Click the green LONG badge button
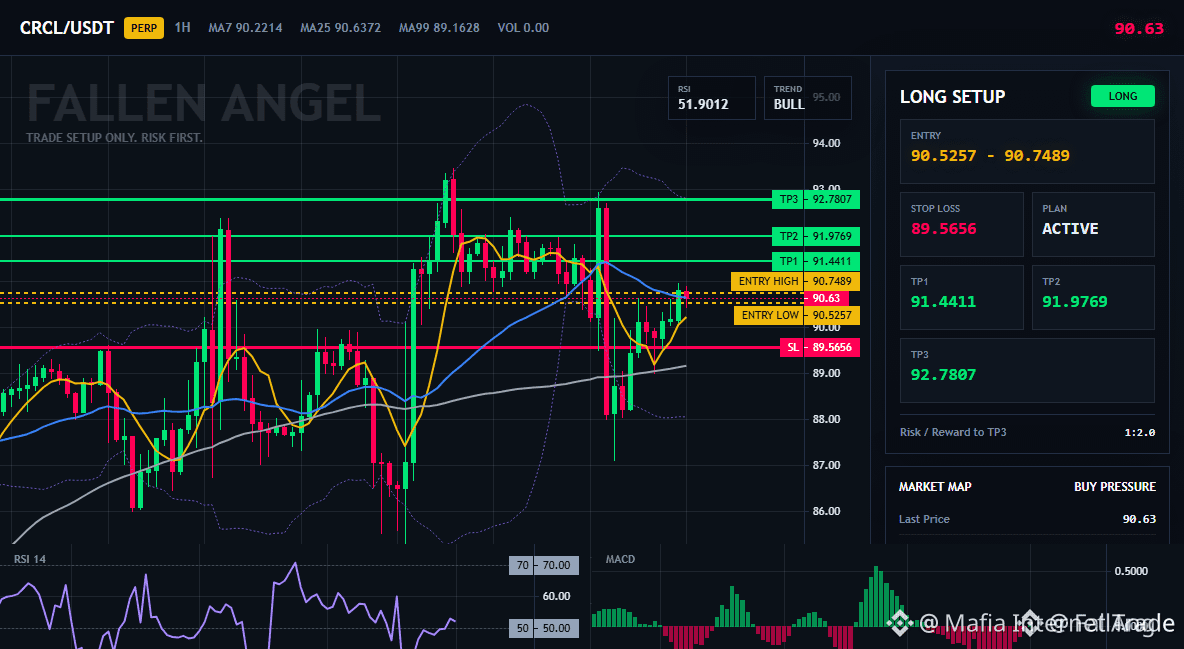Viewport: 1184px width, 649px height. point(1123,96)
